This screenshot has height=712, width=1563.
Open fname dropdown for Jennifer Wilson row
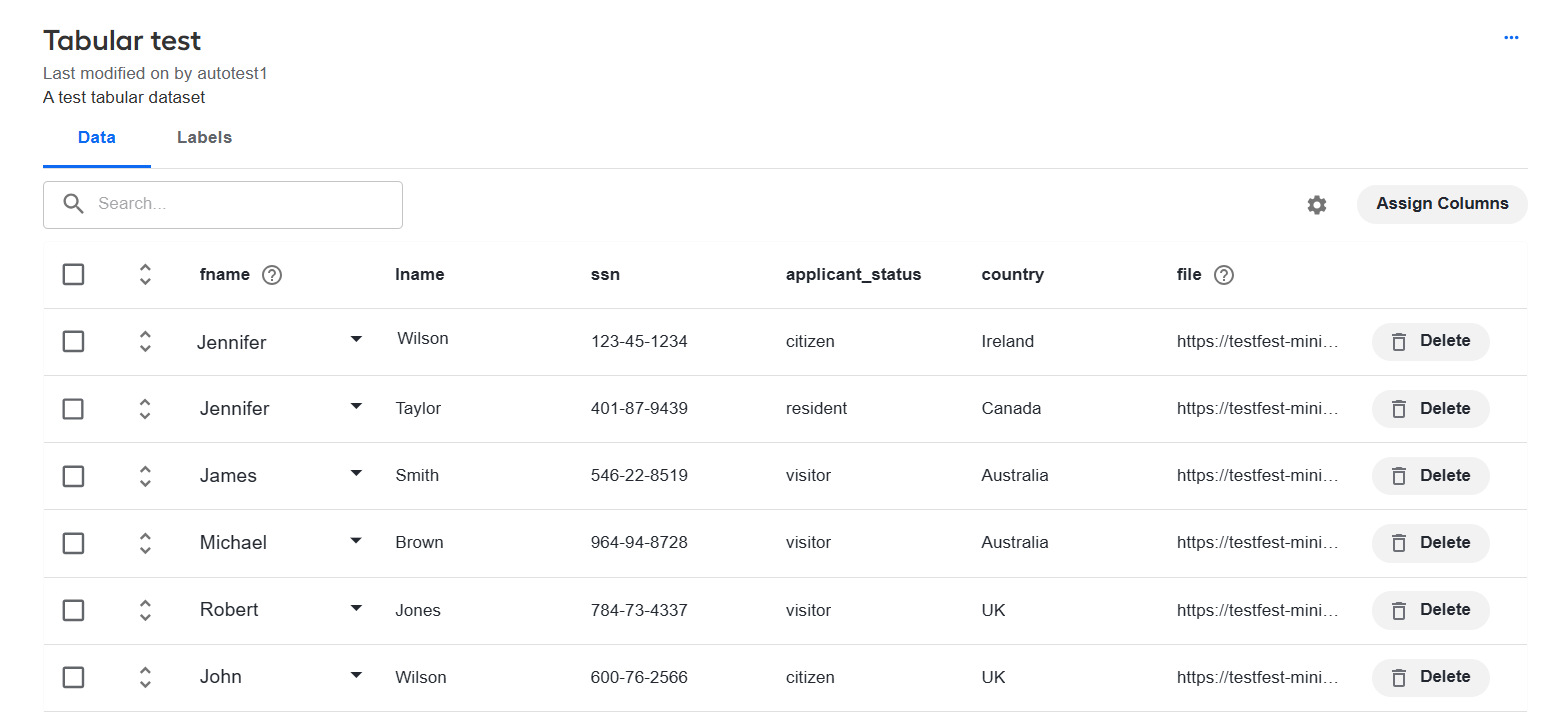pos(356,340)
